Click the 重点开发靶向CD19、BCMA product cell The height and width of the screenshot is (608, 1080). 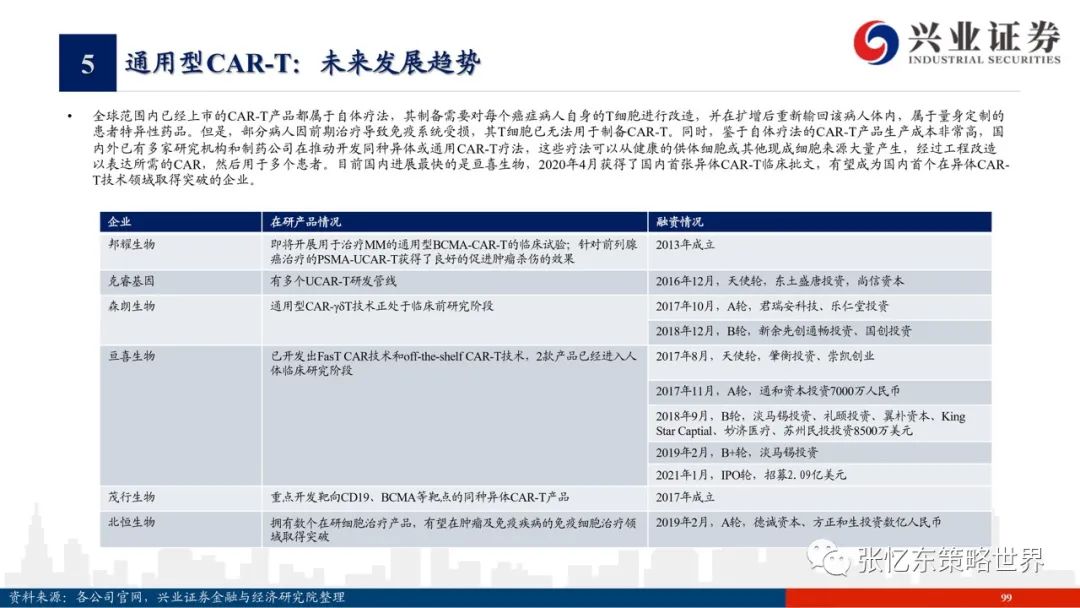tap(455, 497)
